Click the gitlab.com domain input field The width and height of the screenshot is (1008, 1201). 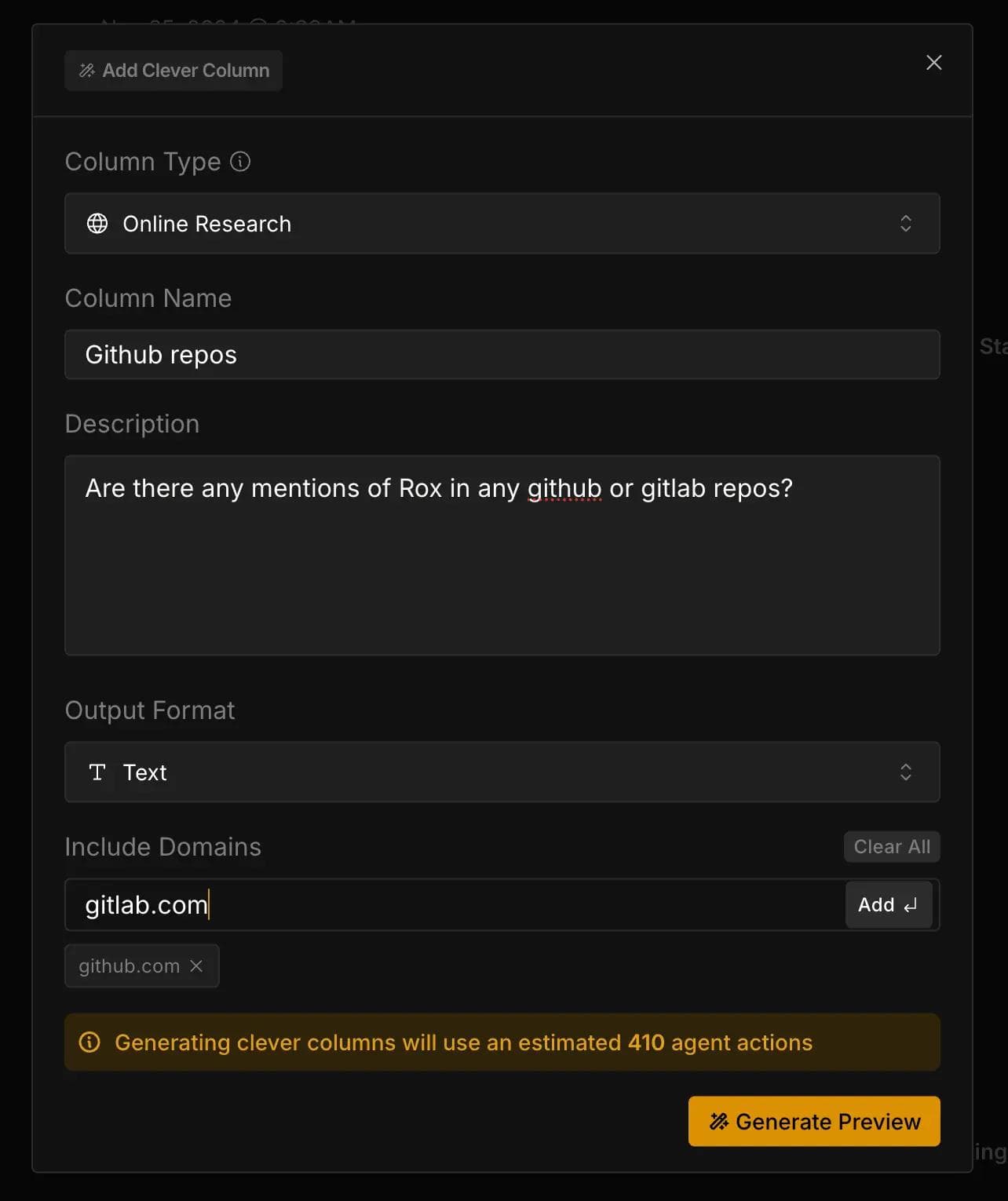pos(393,905)
